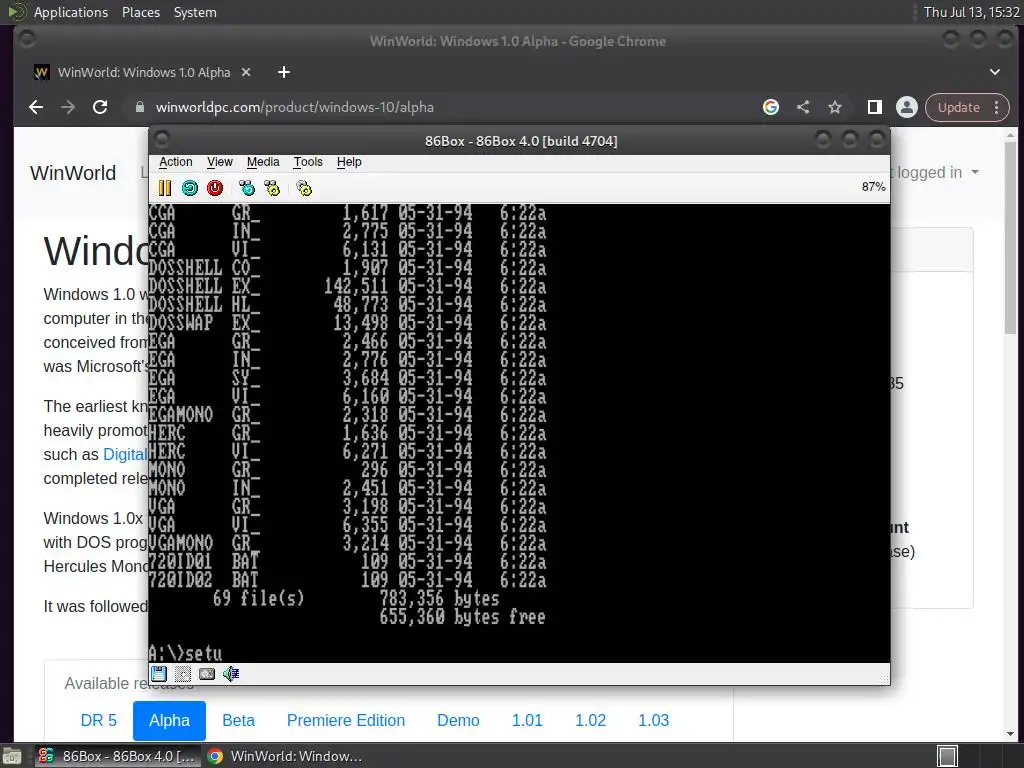Click the show desktop icon in taskbar

(12, 756)
